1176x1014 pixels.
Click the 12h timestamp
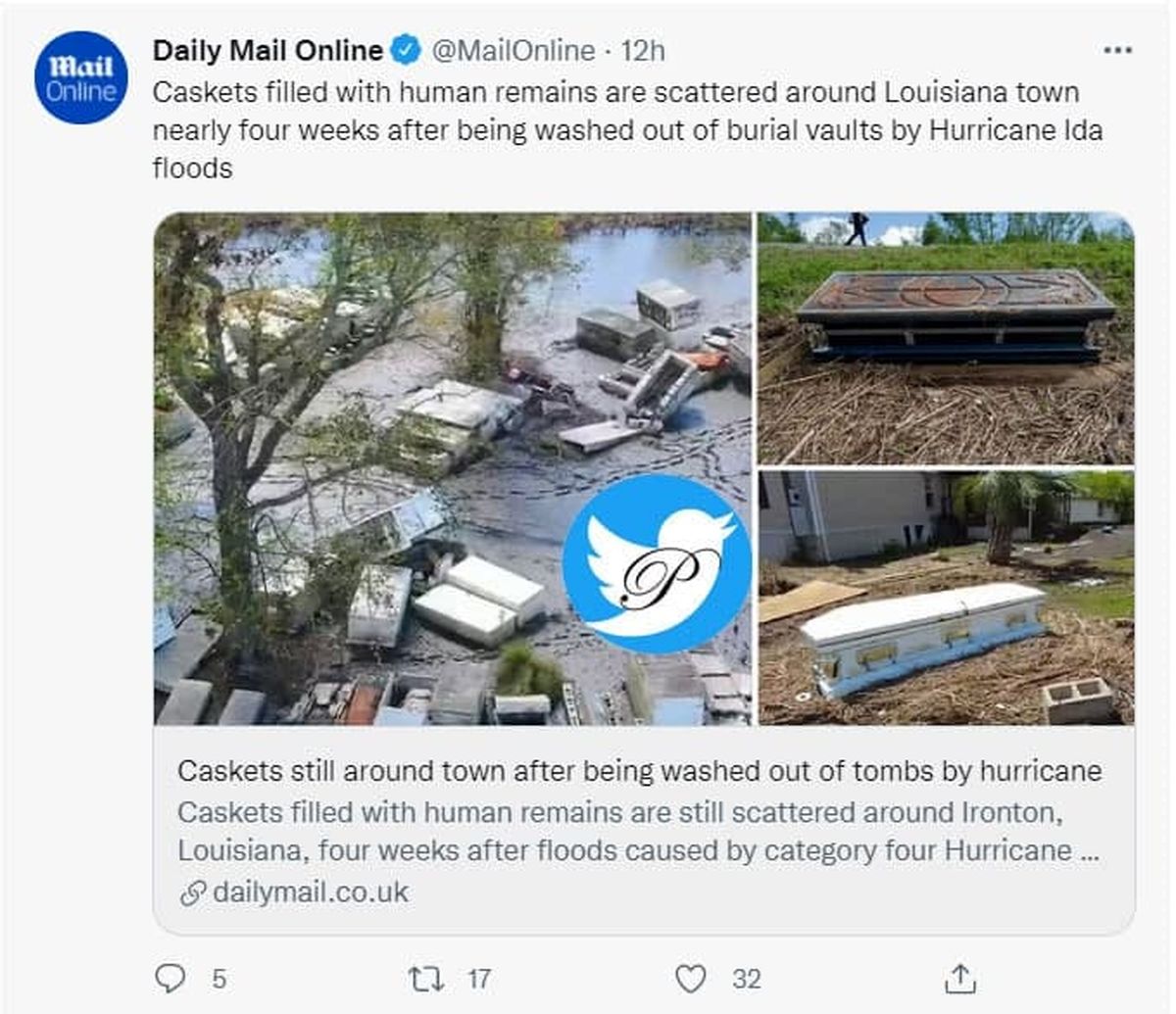tap(643, 50)
